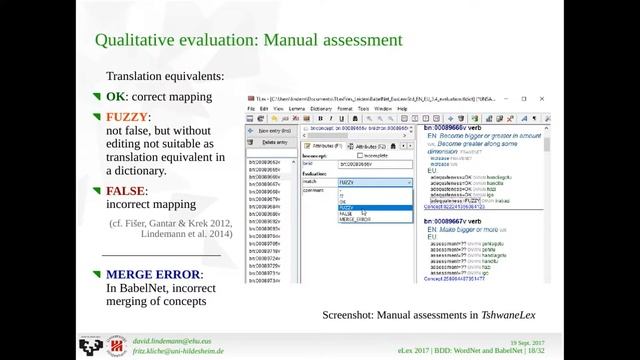640x360 pixels.
Task: Click the green export icon in toolbar
Action: (x=475, y=119)
